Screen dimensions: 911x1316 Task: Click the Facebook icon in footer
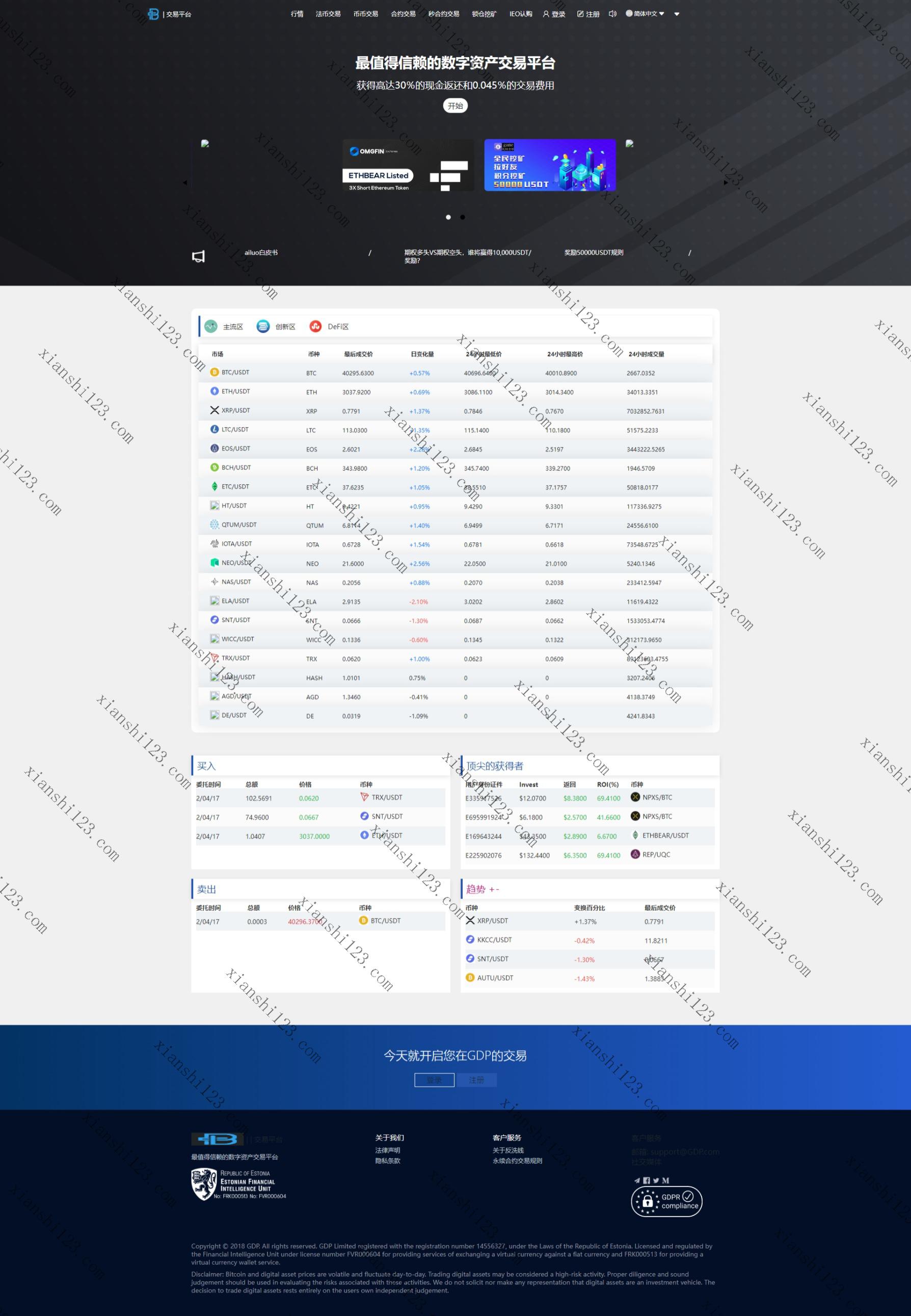tap(647, 1180)
